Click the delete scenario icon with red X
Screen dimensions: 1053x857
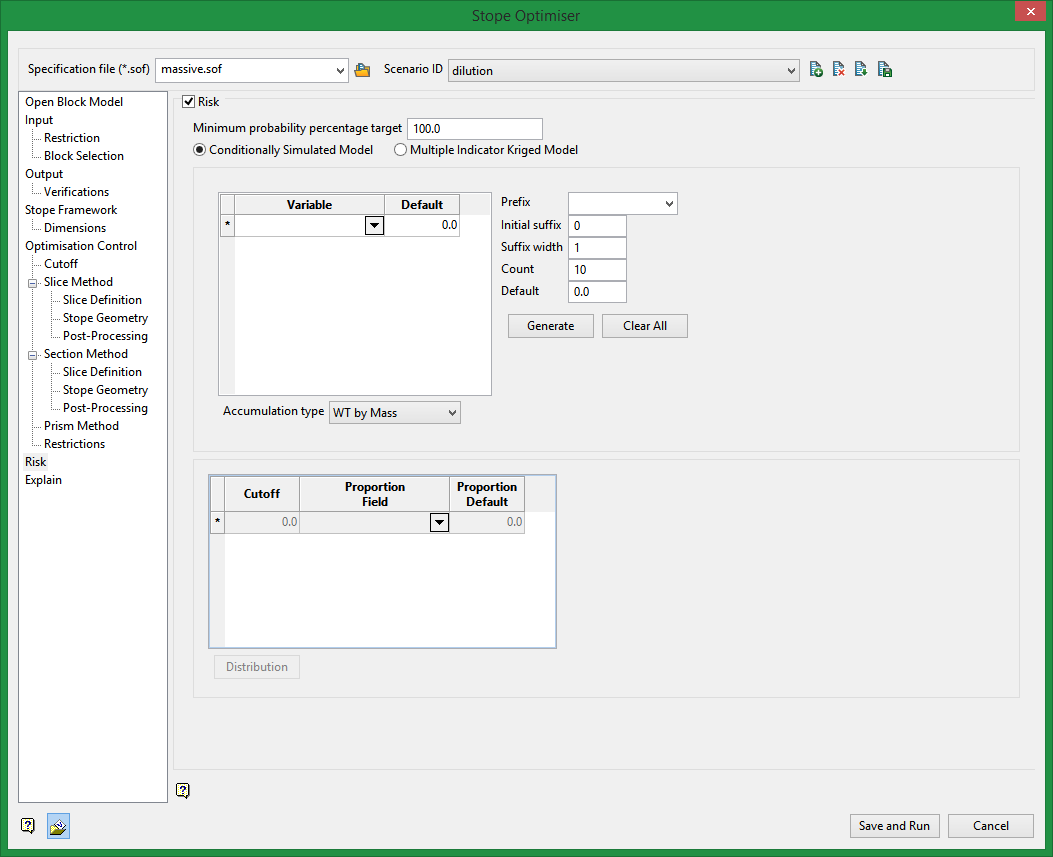pyautogui.click(x=839, y=70)
